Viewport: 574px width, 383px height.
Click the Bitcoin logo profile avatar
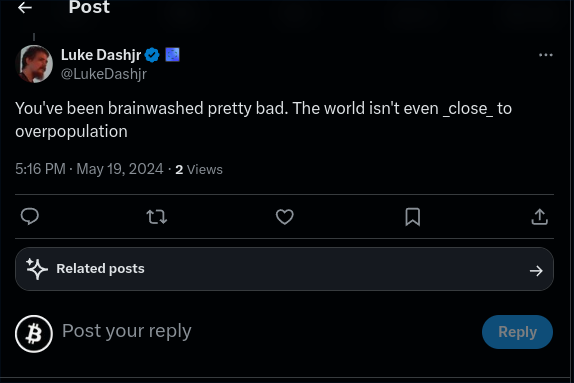34,334
